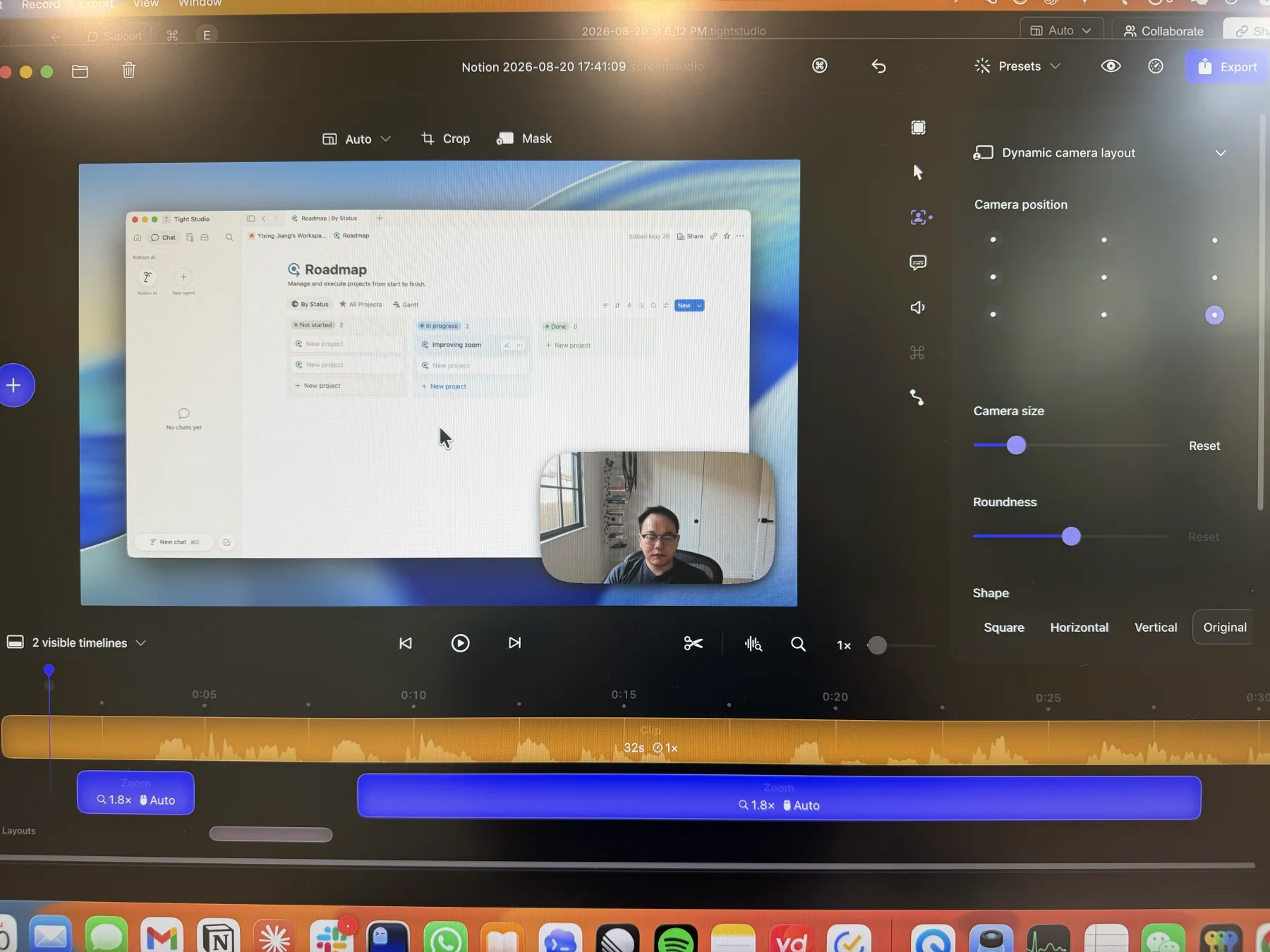Open camera settings in sidebar
The width and height of the screenshot is (1270, 952).
pyautogui.click(x=920, y=217)
